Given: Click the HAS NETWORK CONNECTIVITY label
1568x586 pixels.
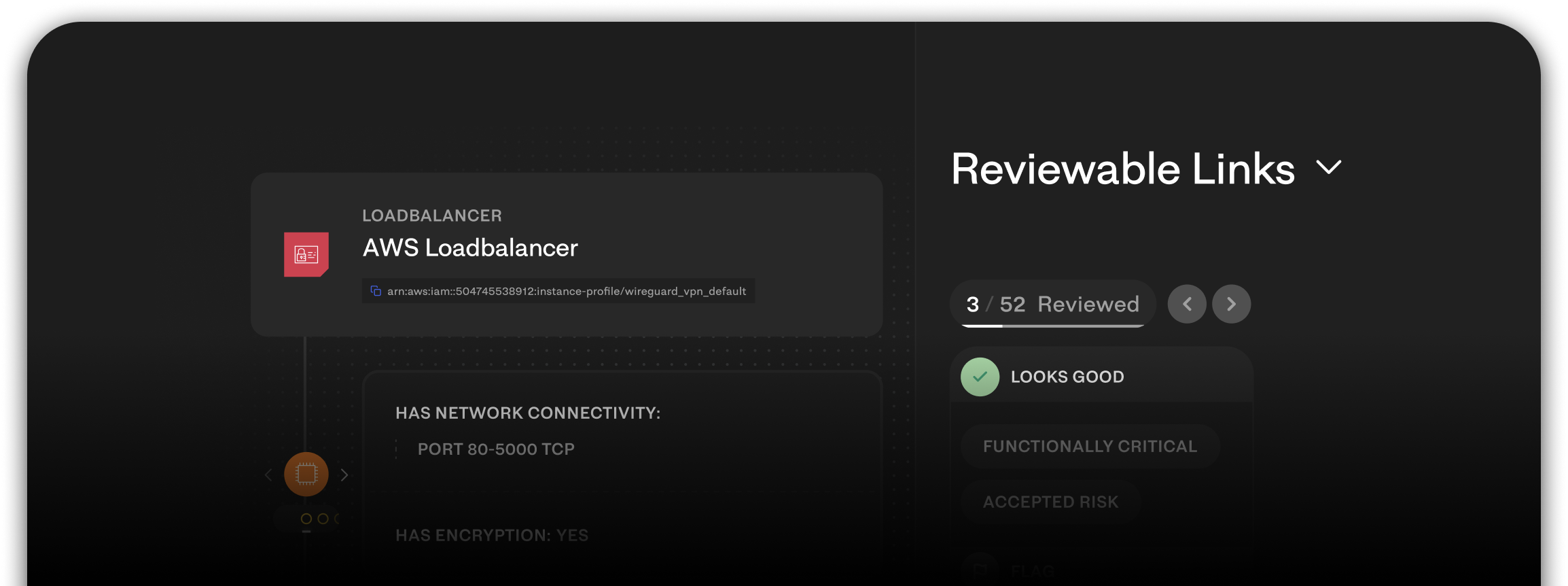Looking at the screenshot, I should [x=528, y=413].
